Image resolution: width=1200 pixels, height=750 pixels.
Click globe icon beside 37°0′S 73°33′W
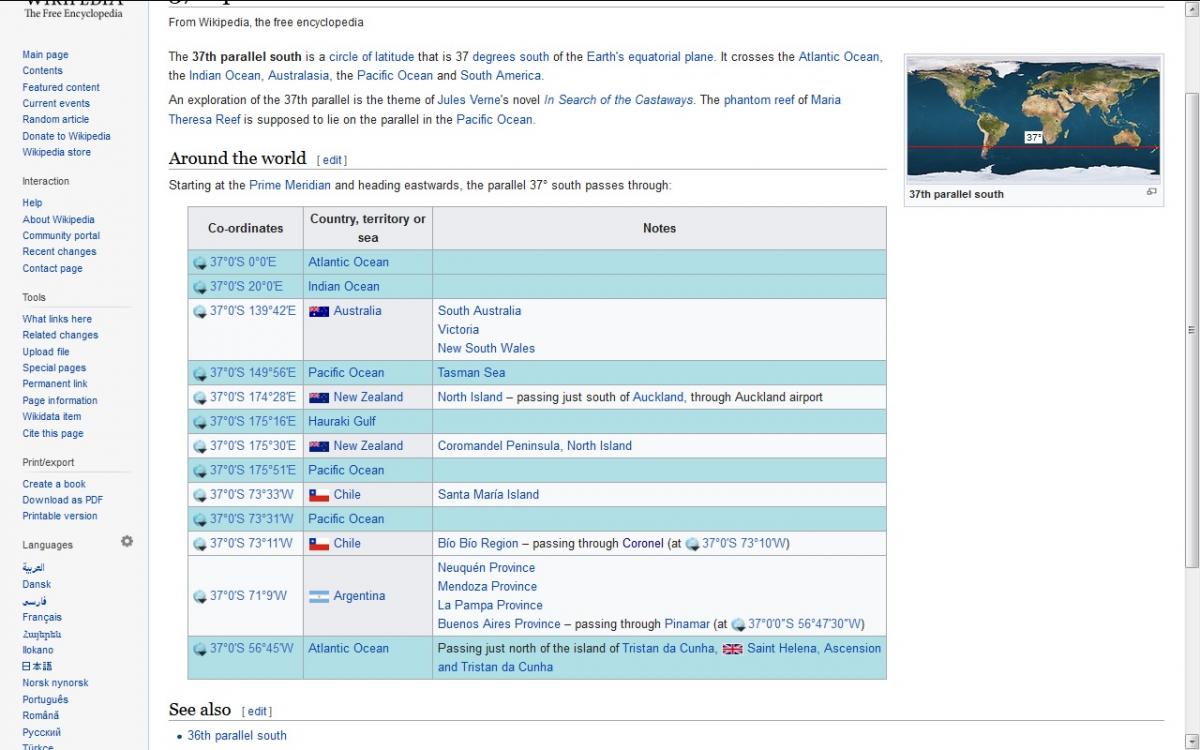pyautogui.click(x=200, y=495)
